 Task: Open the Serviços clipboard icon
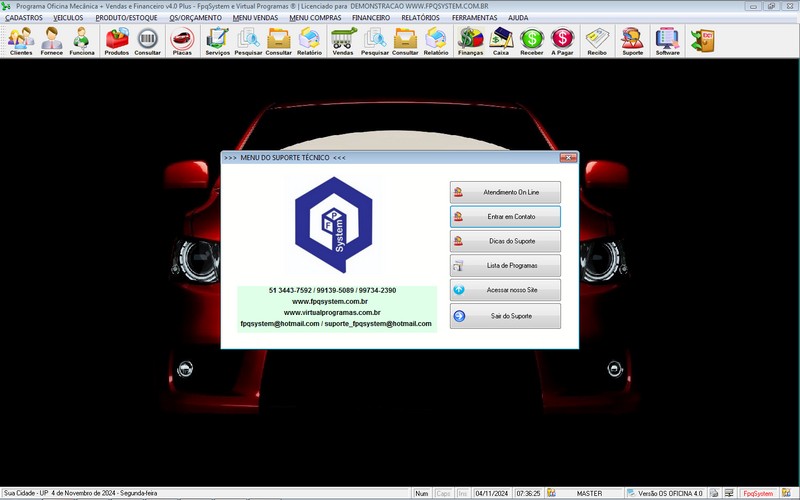218,41
